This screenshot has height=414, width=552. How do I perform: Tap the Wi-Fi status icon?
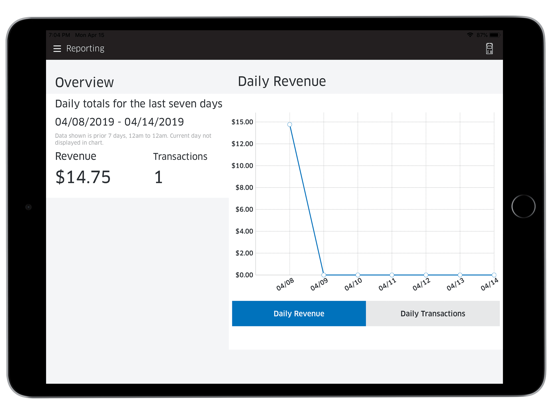click(470, 35)
